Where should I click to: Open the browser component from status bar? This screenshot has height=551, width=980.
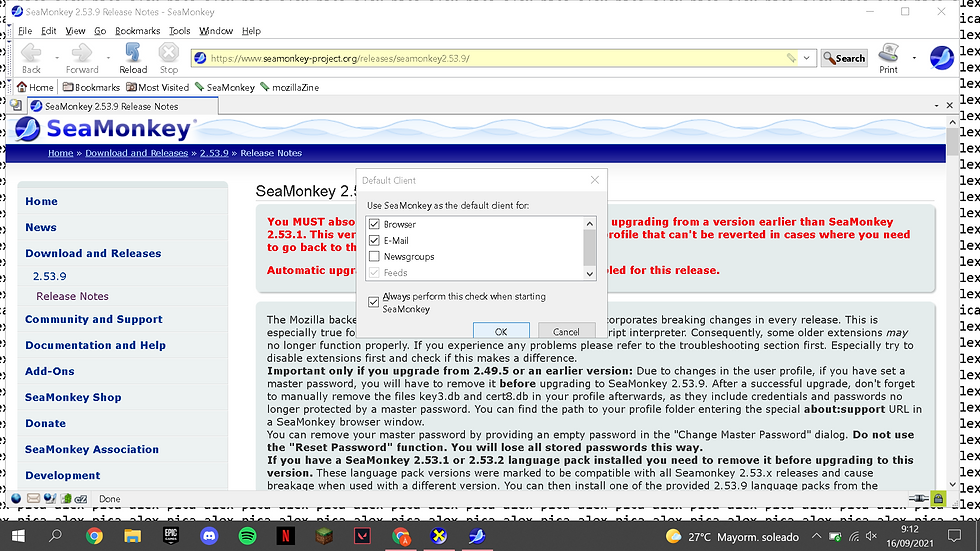[16, 499]
